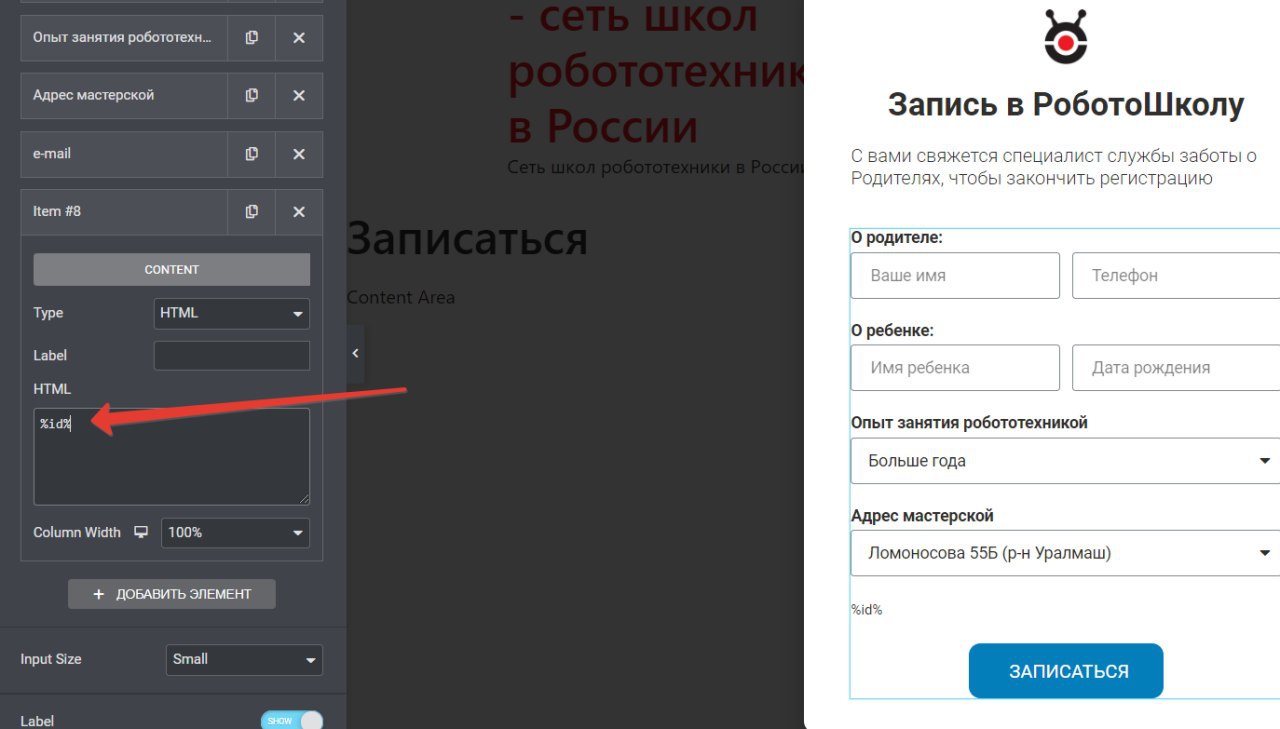Click the ЗАПИСАТЬСЯ submit button
This screenshot has width=1280, height=729.
(x=1066, y=671)
